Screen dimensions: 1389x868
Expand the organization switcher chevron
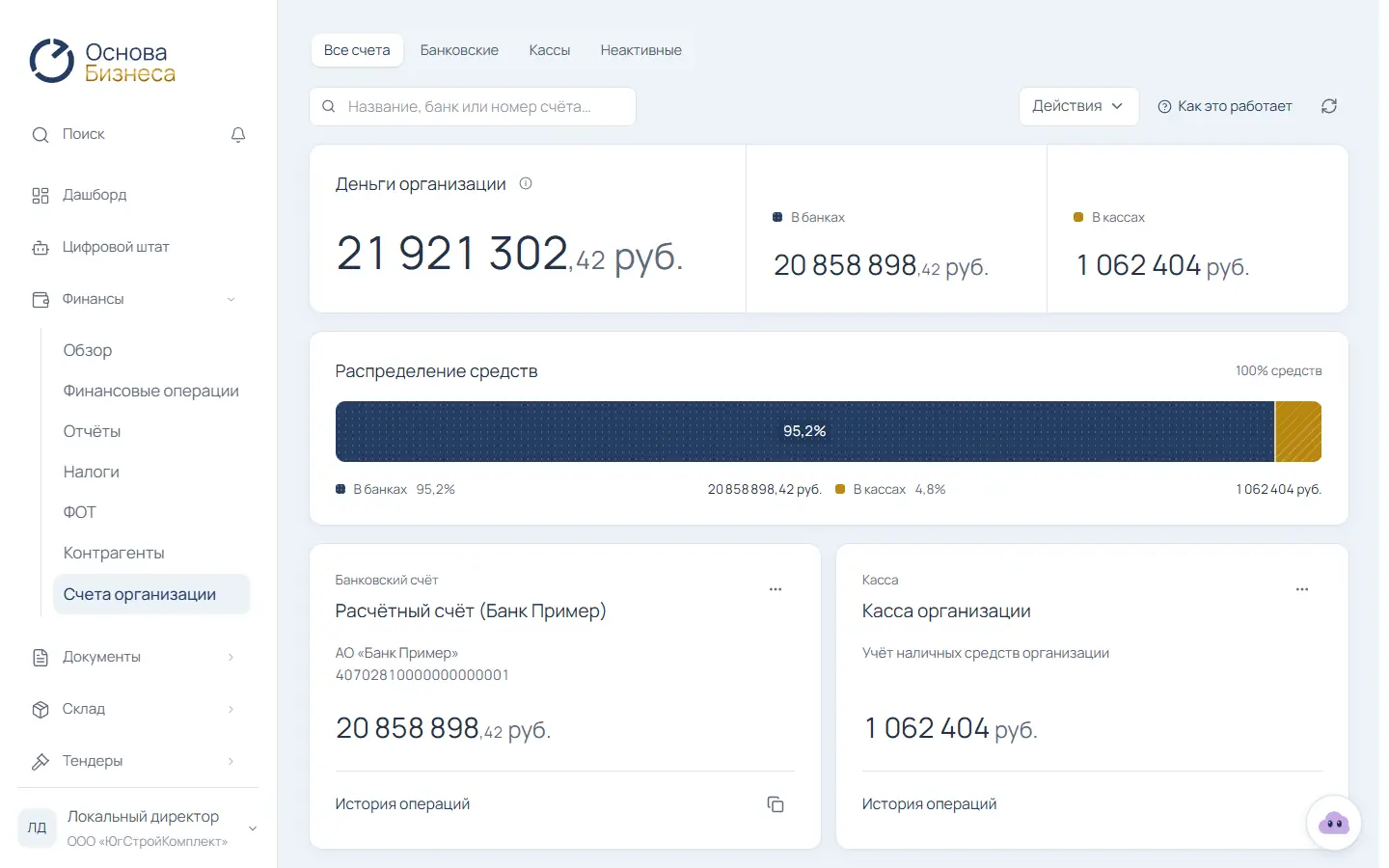coord(253,828)
